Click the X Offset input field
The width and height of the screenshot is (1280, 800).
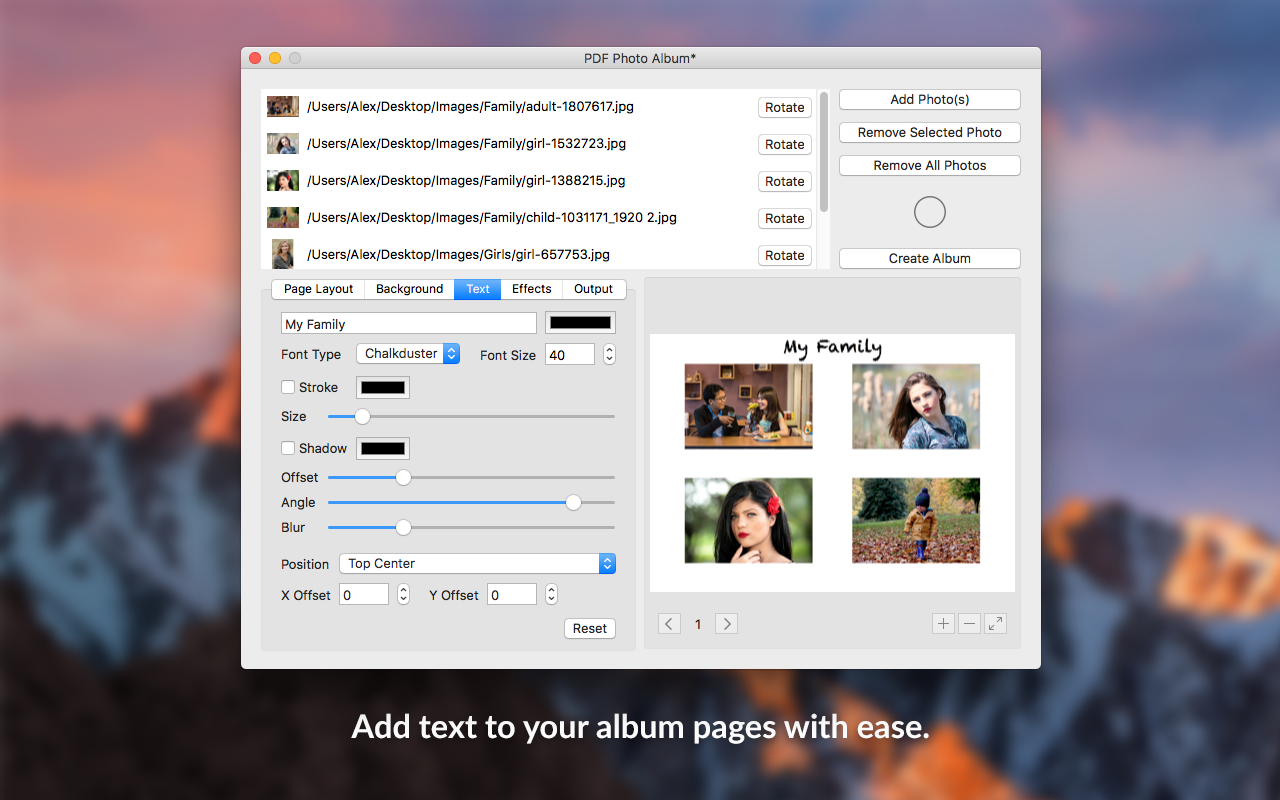pyautogui.click(x=364, y=595)
